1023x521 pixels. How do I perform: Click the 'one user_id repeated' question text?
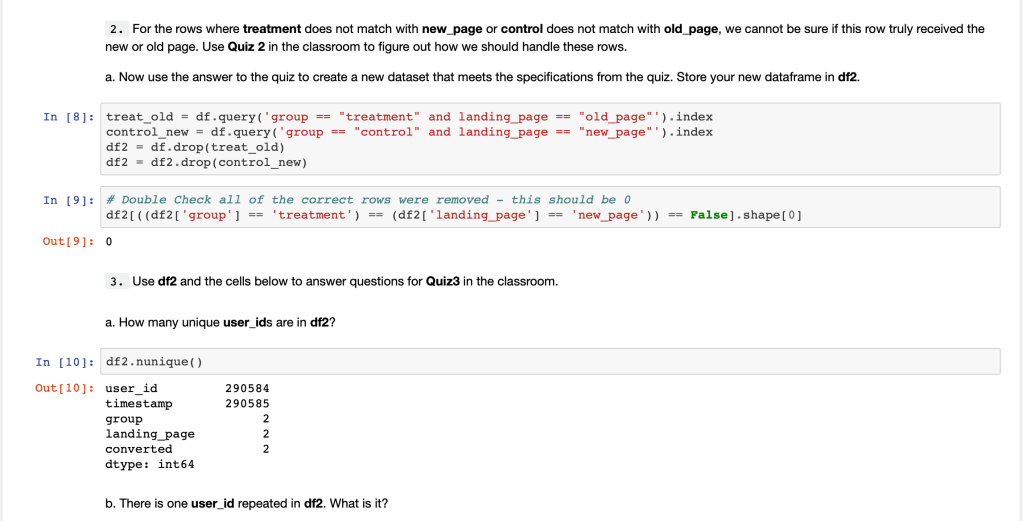point(246,503)
